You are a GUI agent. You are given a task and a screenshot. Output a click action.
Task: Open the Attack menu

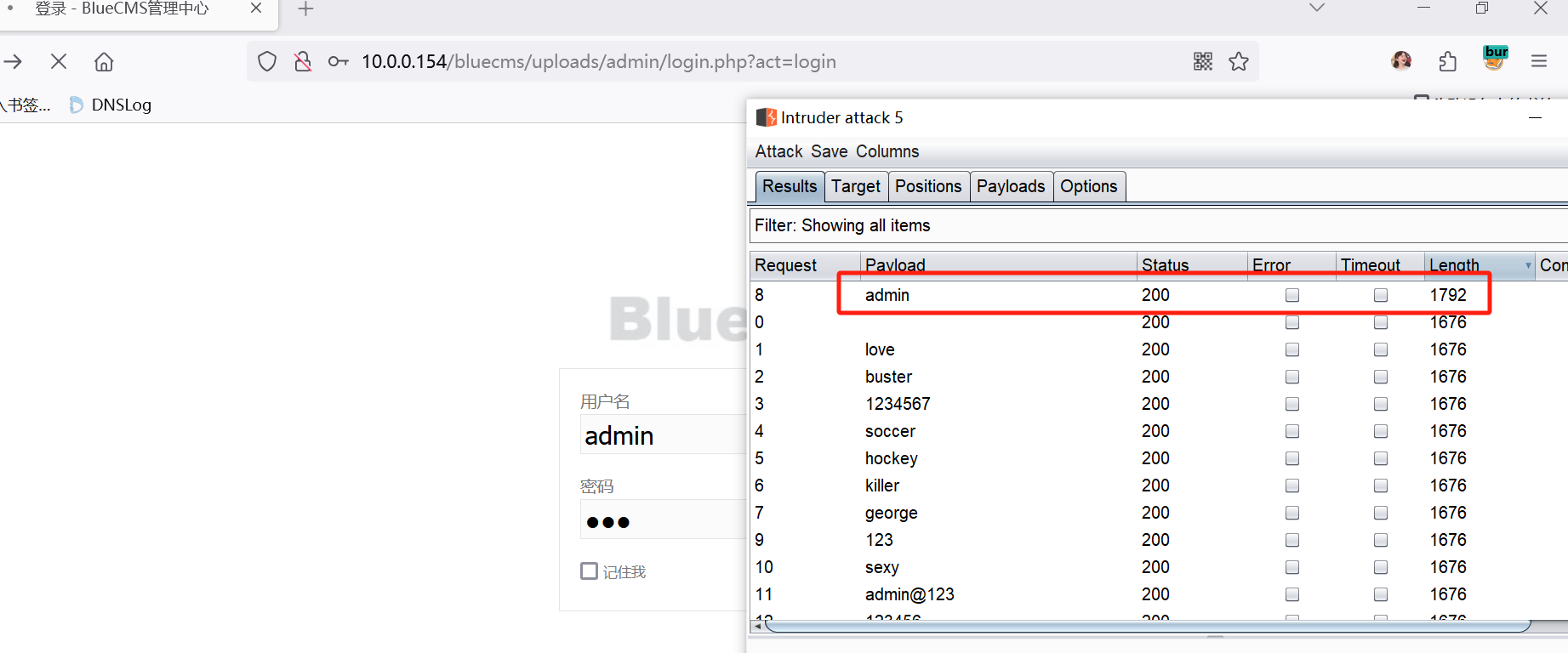tap(778, 151)
